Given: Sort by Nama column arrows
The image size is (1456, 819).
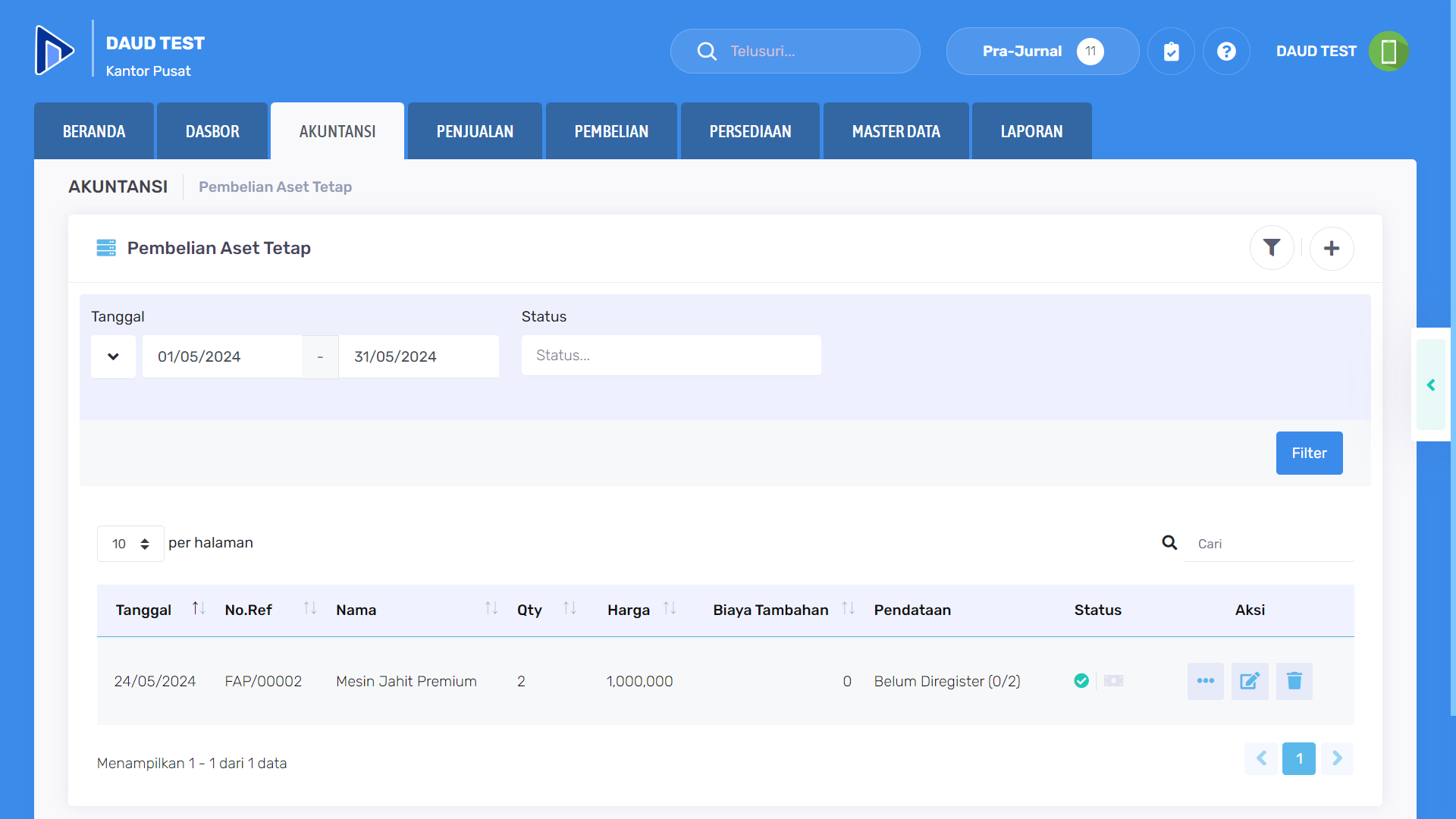Looking at the screenshot, I should click(x=491, y=608).
